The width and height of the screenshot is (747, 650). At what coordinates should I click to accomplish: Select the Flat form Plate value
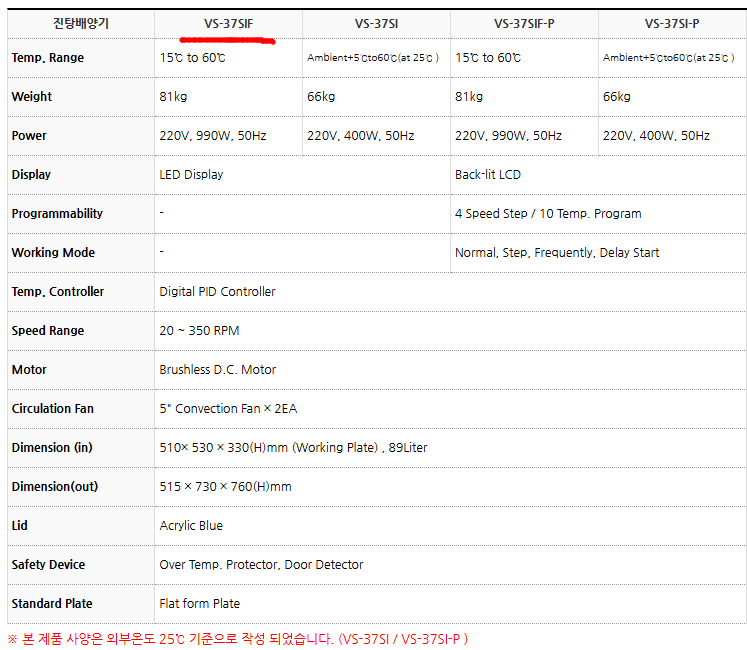(x=200, y=604)
